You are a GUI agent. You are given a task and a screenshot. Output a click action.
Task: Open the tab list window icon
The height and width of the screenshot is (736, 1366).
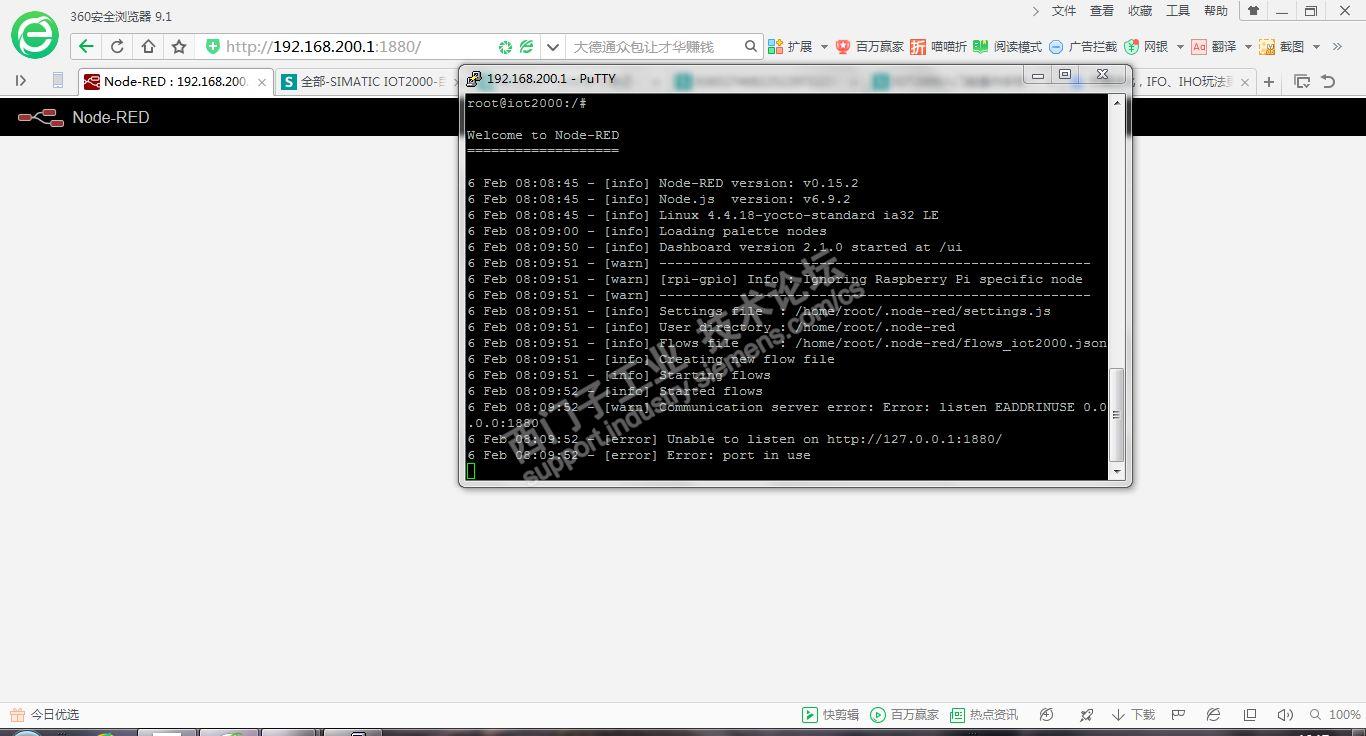pos(1302,82)
